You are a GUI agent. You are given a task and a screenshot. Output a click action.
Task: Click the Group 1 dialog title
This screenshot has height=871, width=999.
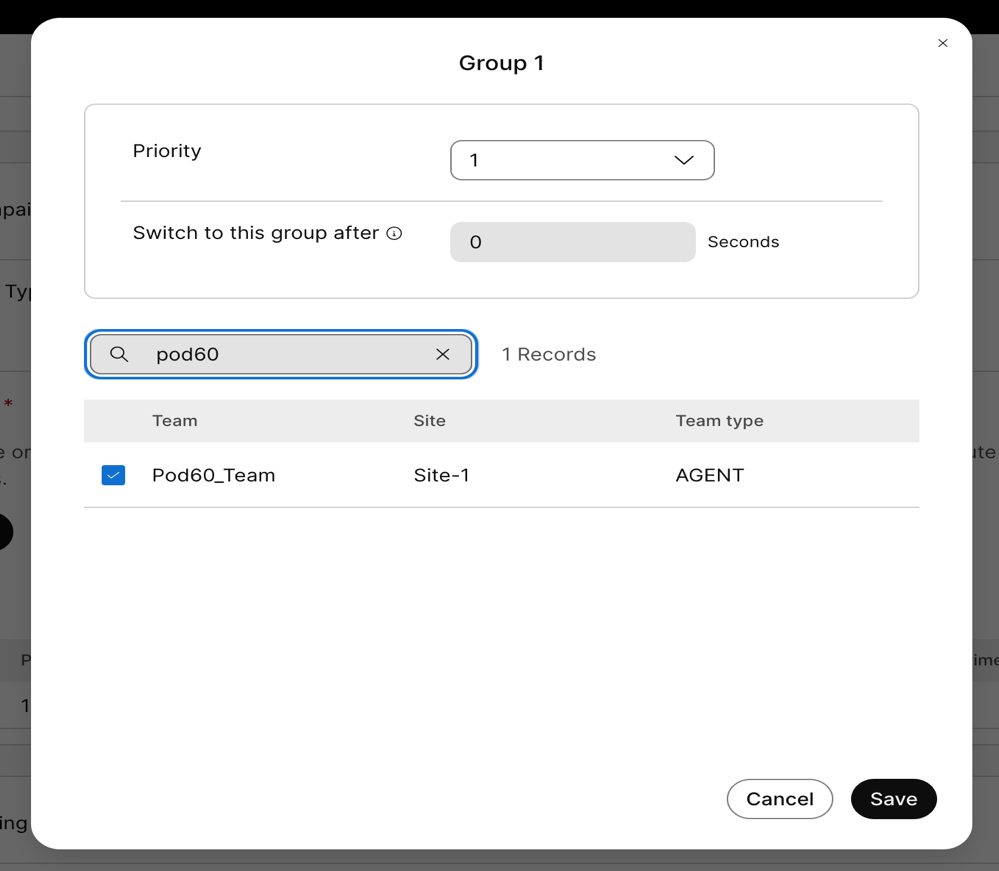tap(501, 63)
